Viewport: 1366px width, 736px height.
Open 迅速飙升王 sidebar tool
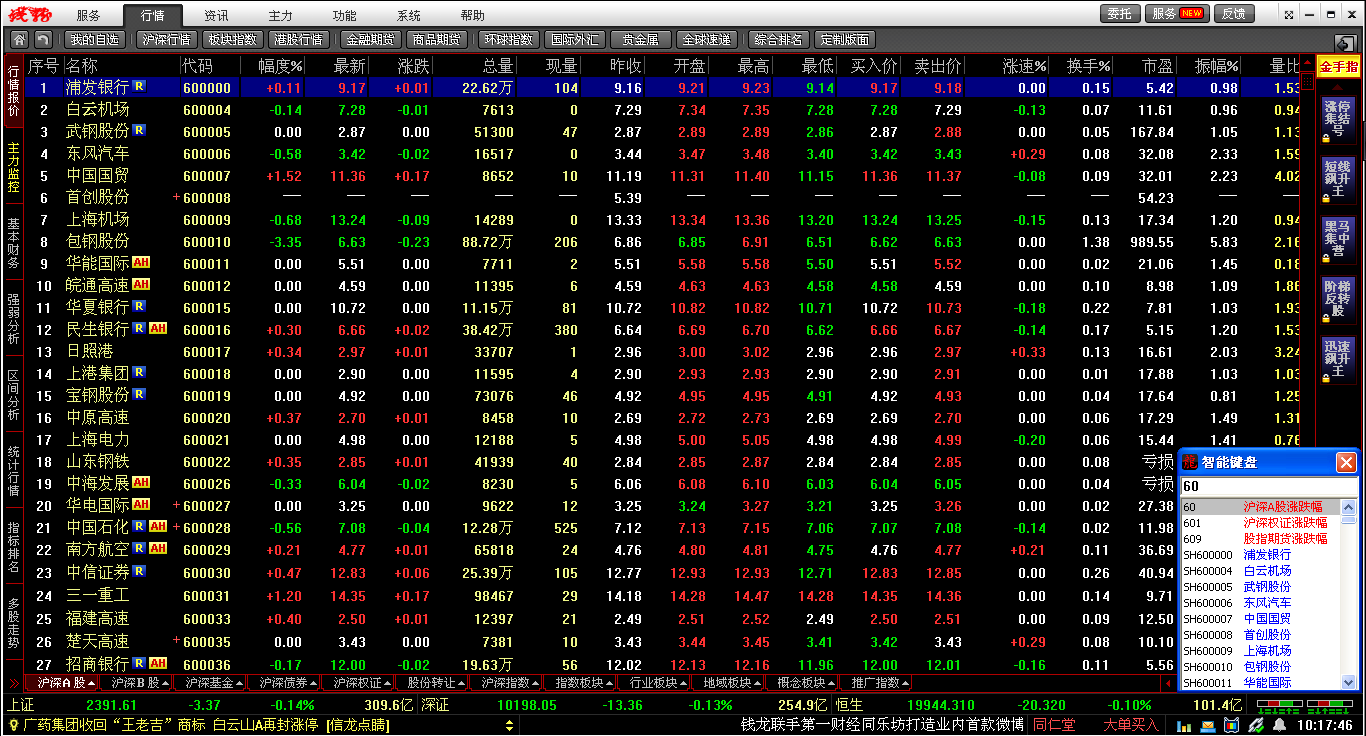[x=1338, y=361]
